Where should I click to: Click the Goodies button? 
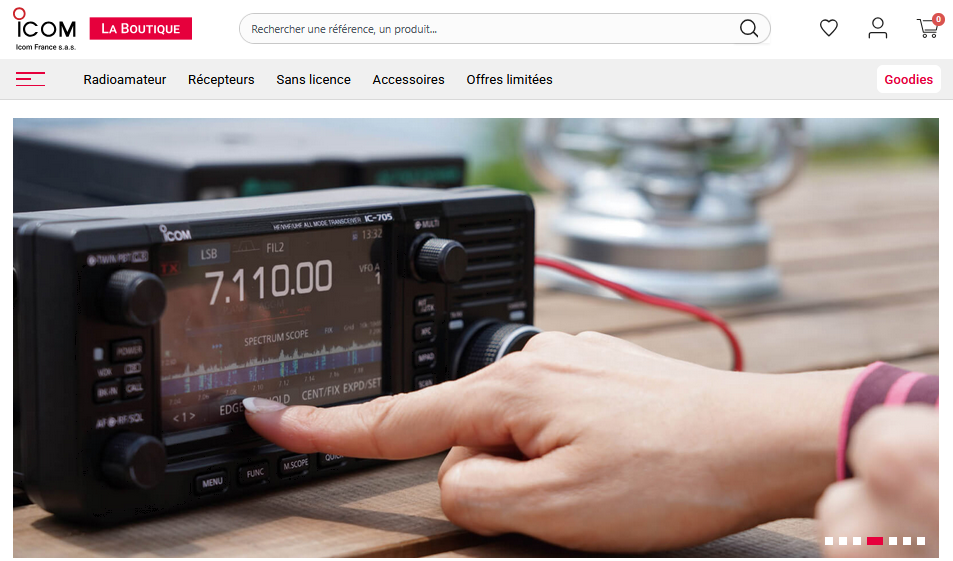click(x=908, y=80)
